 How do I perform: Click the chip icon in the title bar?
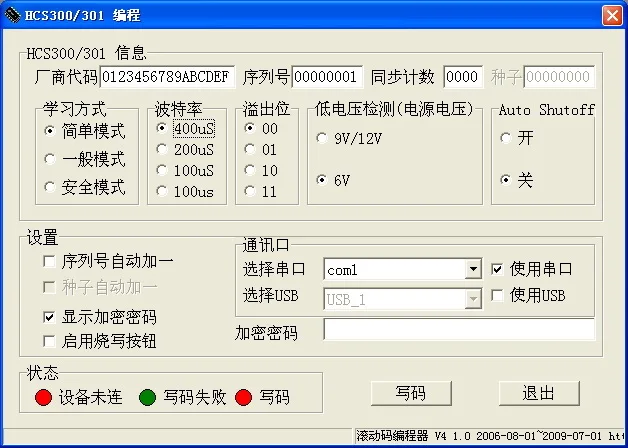point(12,15)
